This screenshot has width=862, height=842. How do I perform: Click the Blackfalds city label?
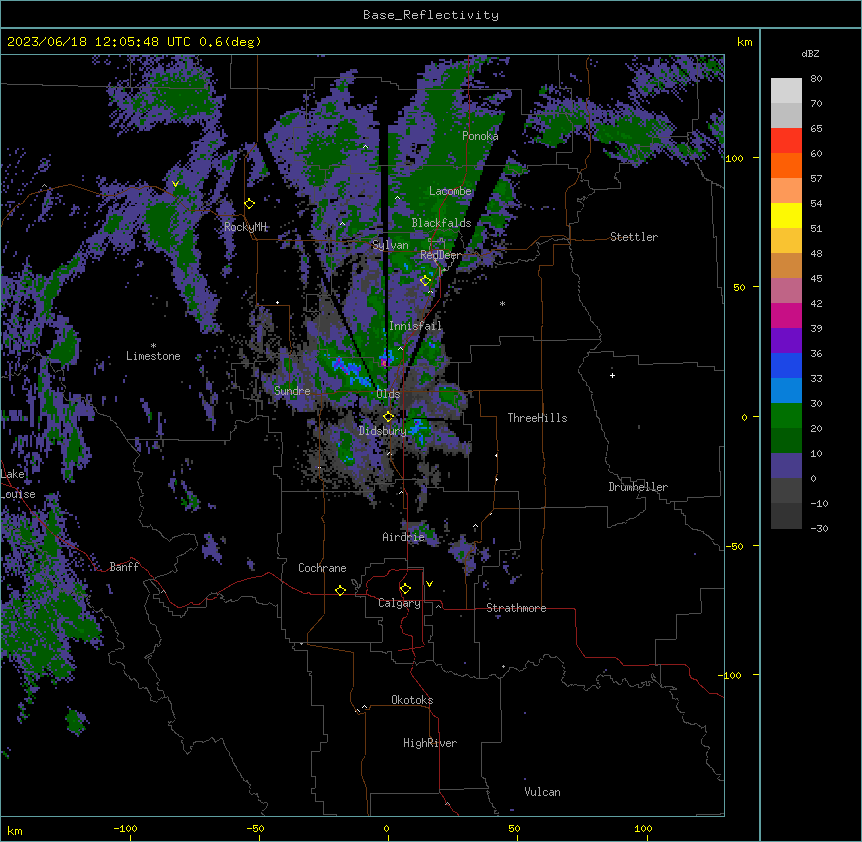pyautogui.click(x=441, y=223)
